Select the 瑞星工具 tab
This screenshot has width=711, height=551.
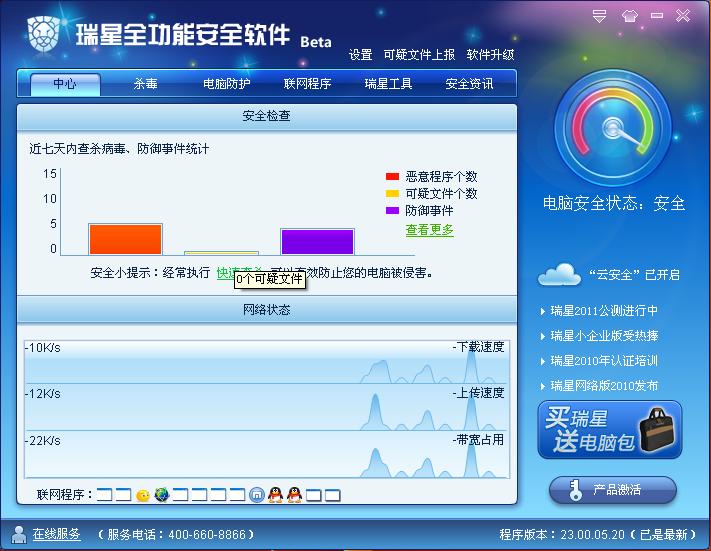pos(388,84)
